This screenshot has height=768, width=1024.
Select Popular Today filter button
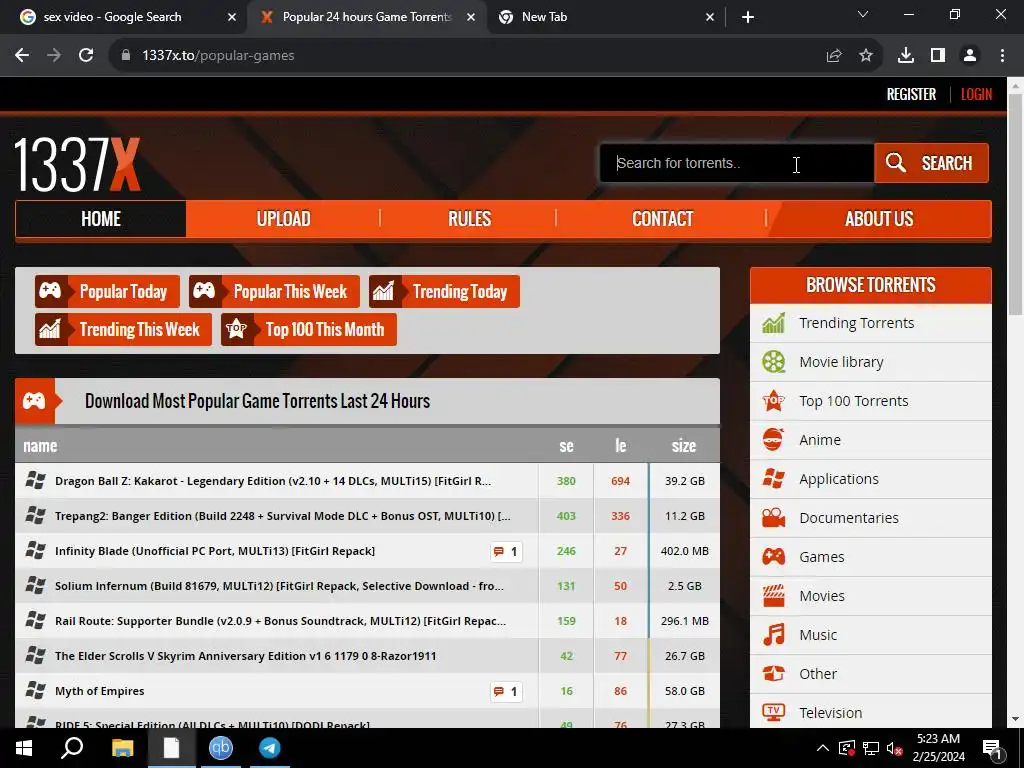tap(107, 291)
